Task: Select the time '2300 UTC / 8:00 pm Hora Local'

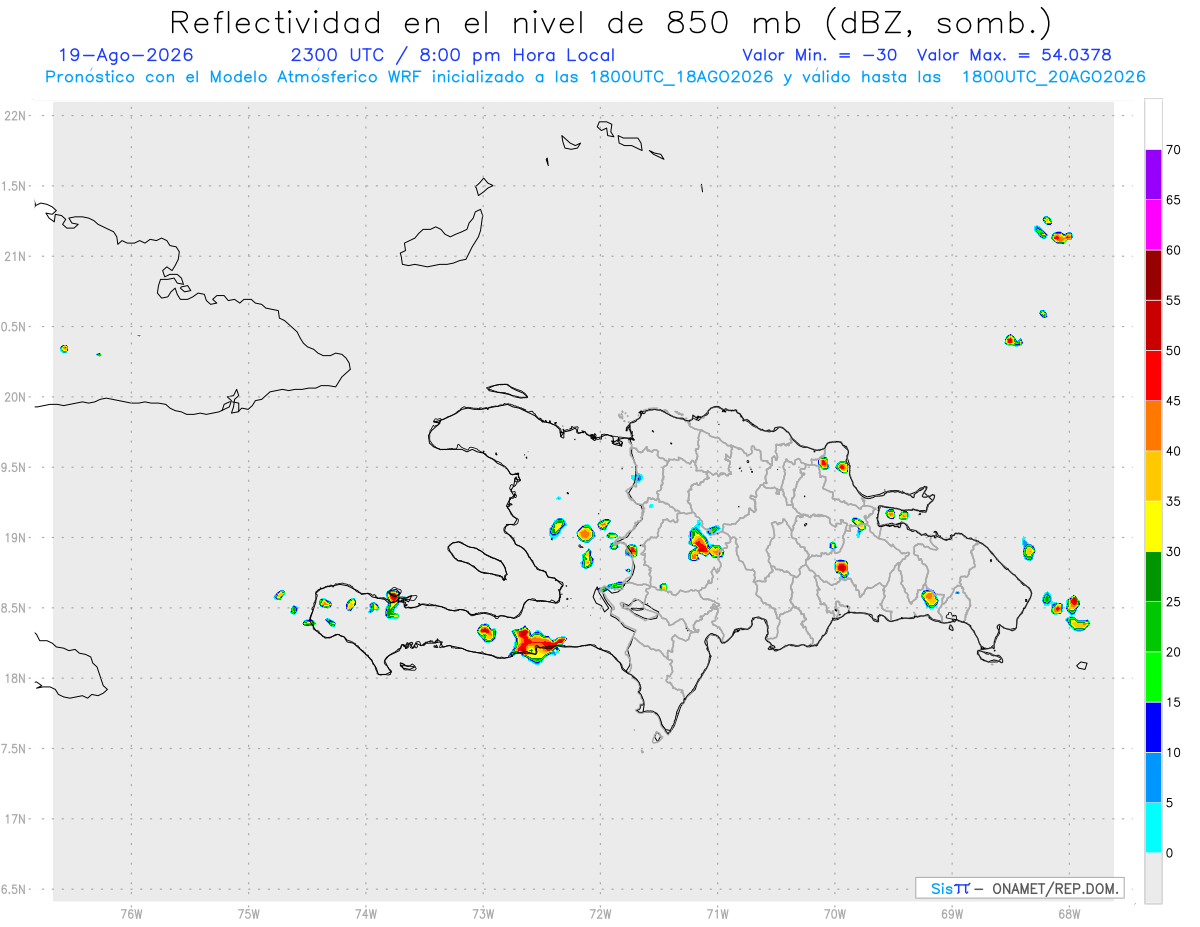Action: click(452, 55)
